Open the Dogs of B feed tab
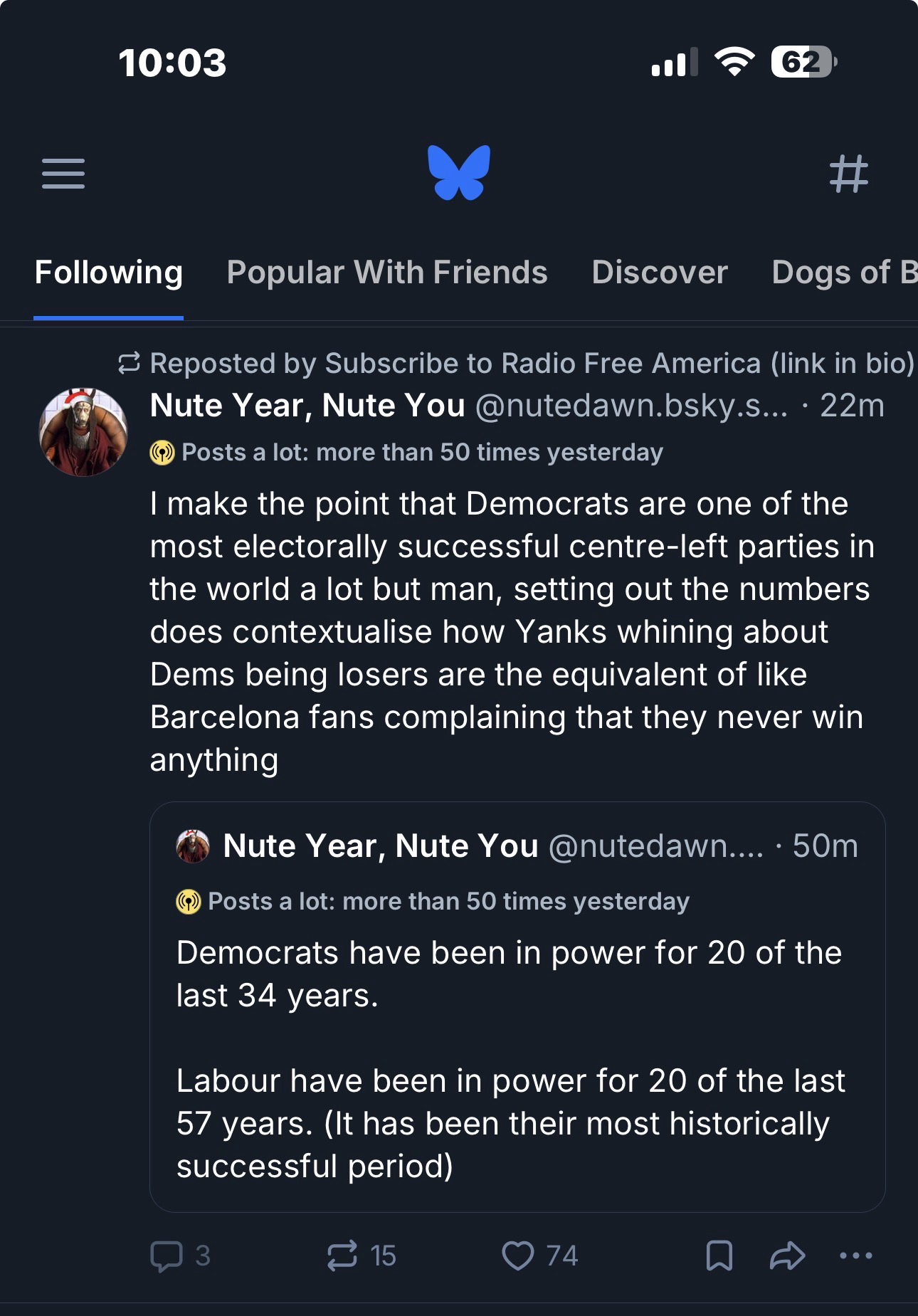The image size is (918, 1316). coord(843,273)
